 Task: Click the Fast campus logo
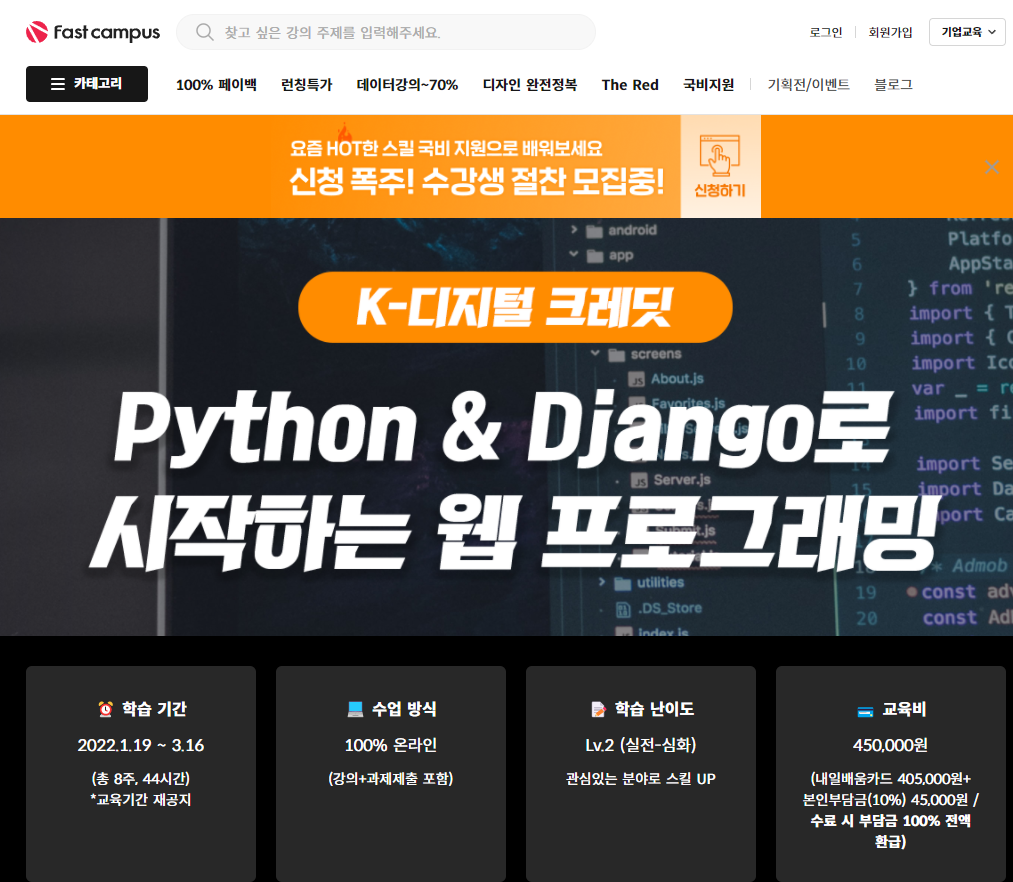tap(93, 32)
